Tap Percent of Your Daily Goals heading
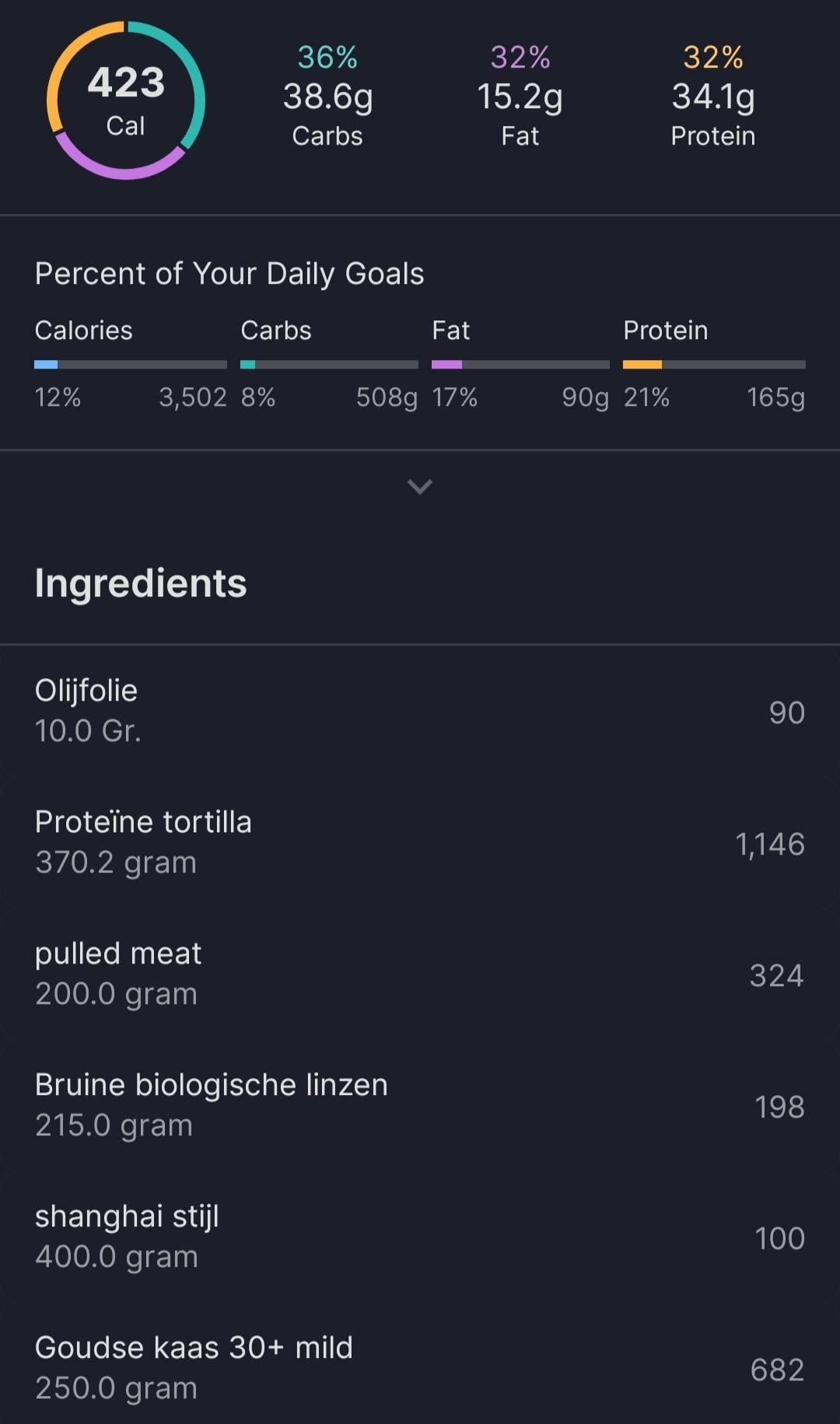Viewport: 840px width, 1424px height. pyautogui.click(x=229, y=274)
